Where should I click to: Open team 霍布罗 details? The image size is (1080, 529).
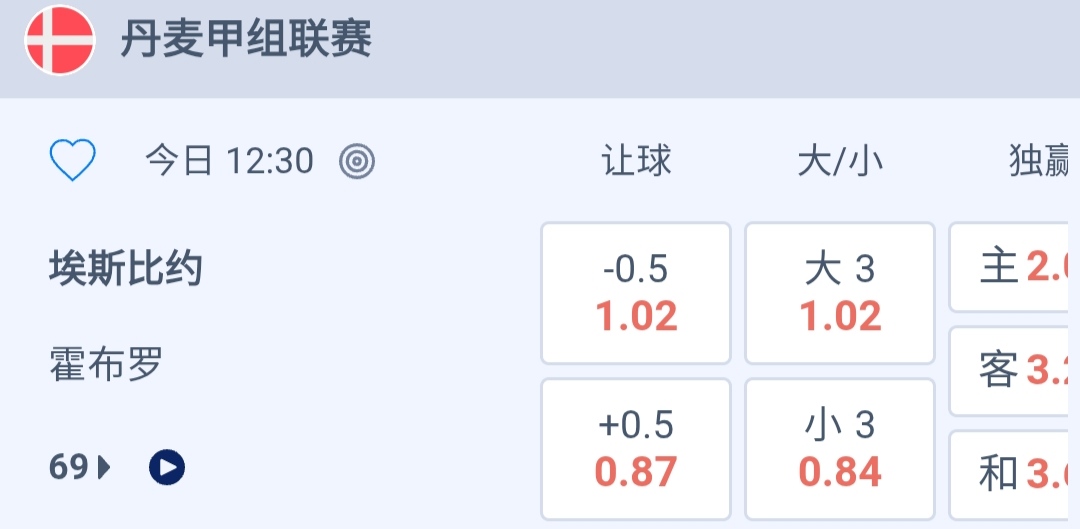pos(106,364)
